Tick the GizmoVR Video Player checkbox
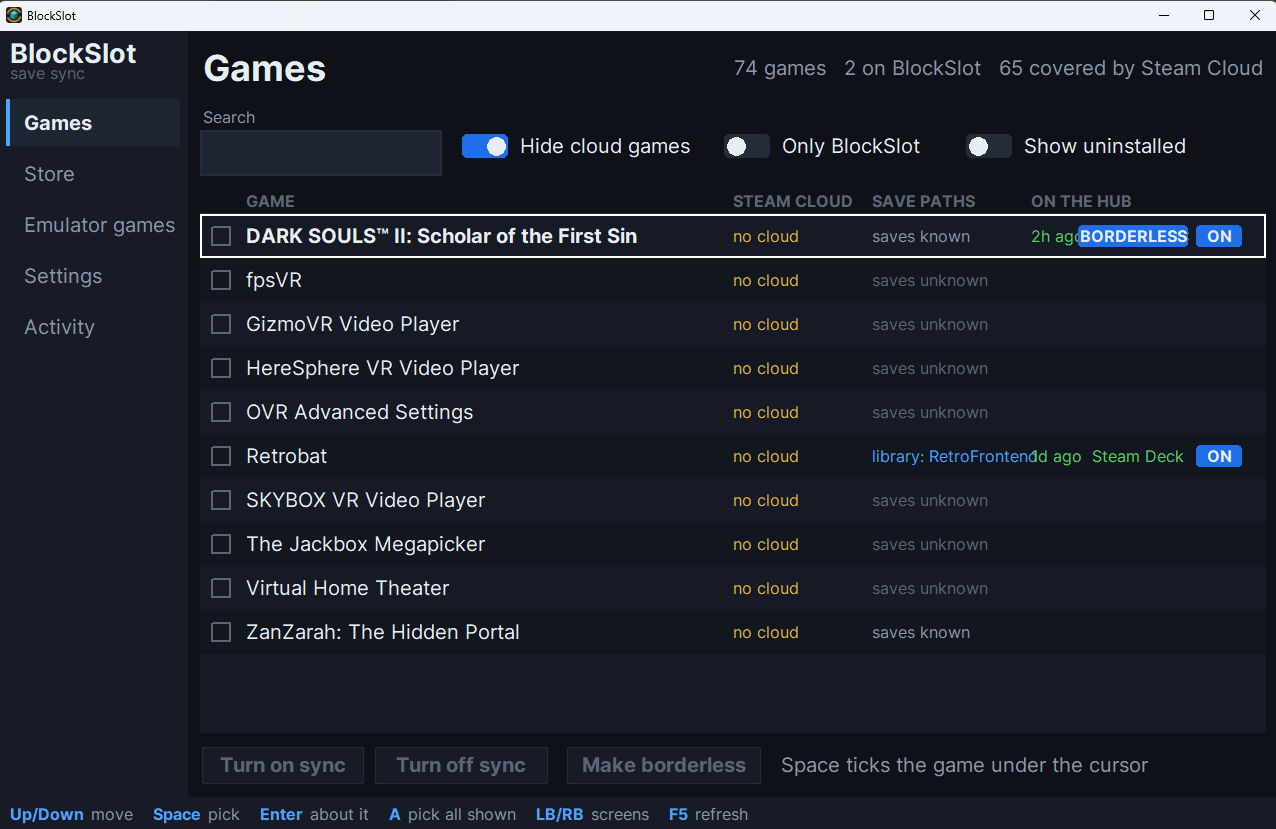 pos(221,324)
